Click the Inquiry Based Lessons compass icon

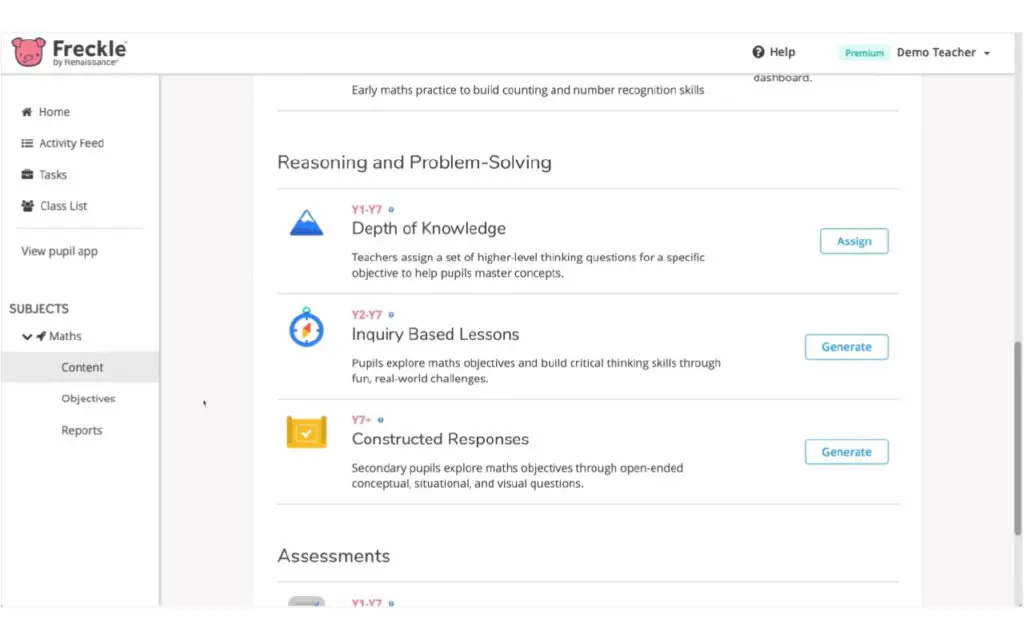pyautogui.click(x=306, y=328)
